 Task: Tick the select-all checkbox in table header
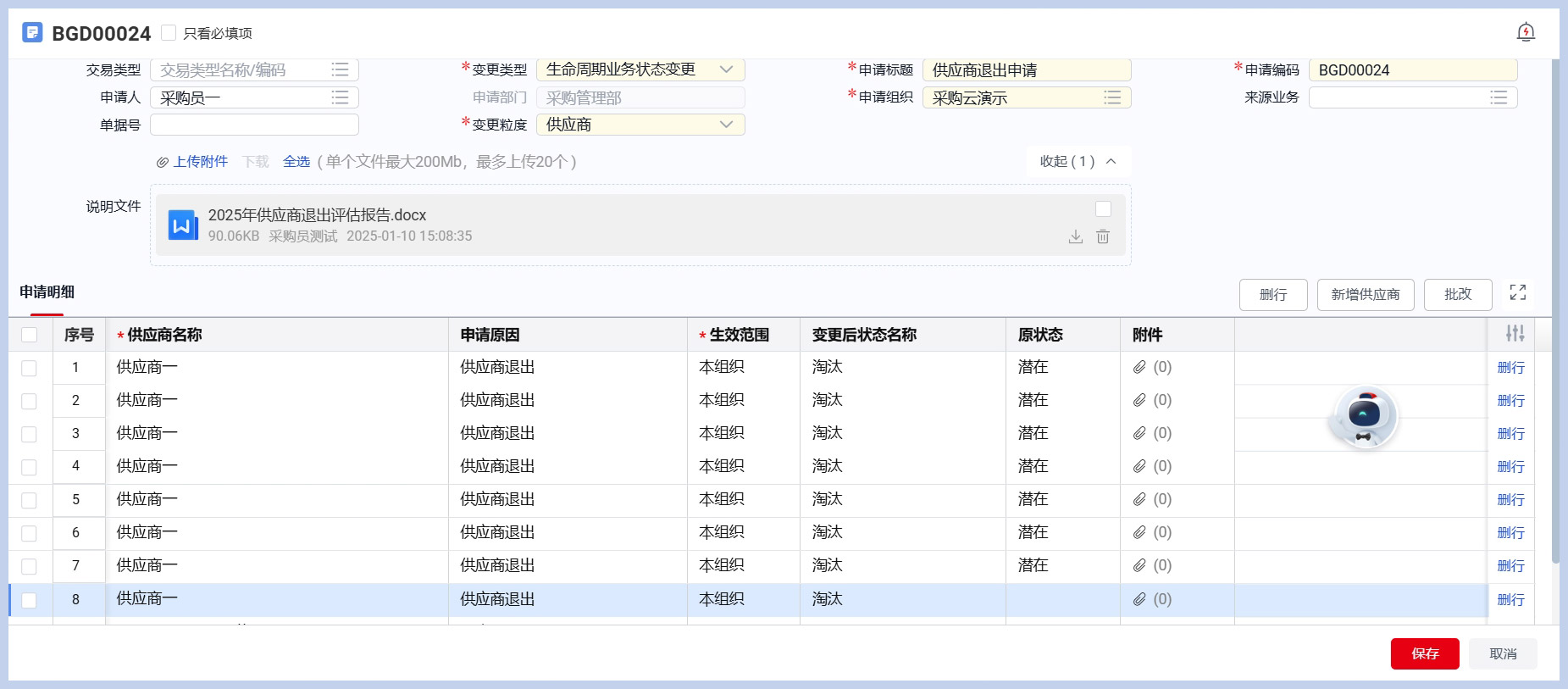pyautogui.click(x=30, y=335)
